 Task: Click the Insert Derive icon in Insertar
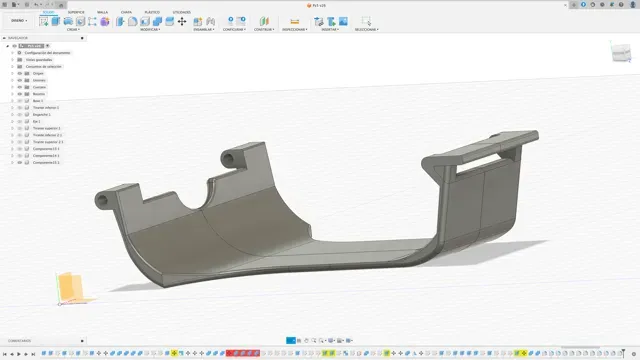(319, 21)
